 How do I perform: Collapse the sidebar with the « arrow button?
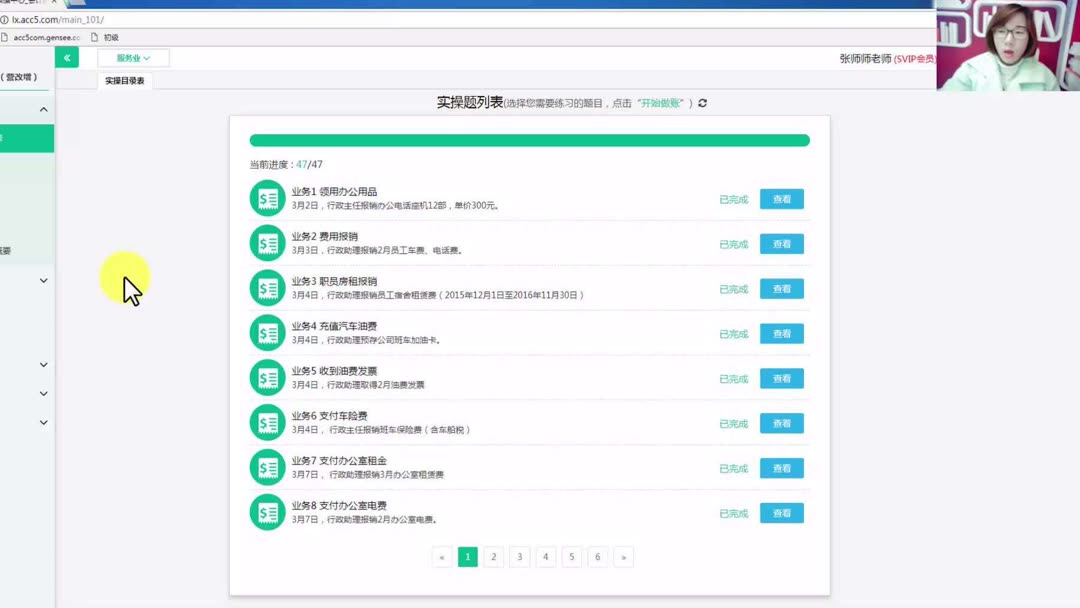click(x=66, y=57)
